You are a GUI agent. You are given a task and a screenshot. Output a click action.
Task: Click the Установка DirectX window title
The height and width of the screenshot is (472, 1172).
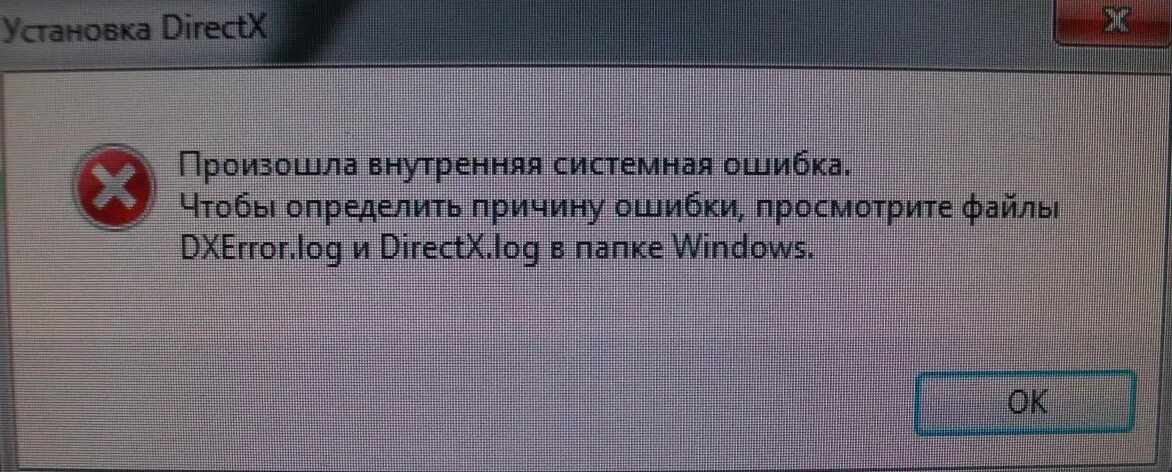pos(133,30)
